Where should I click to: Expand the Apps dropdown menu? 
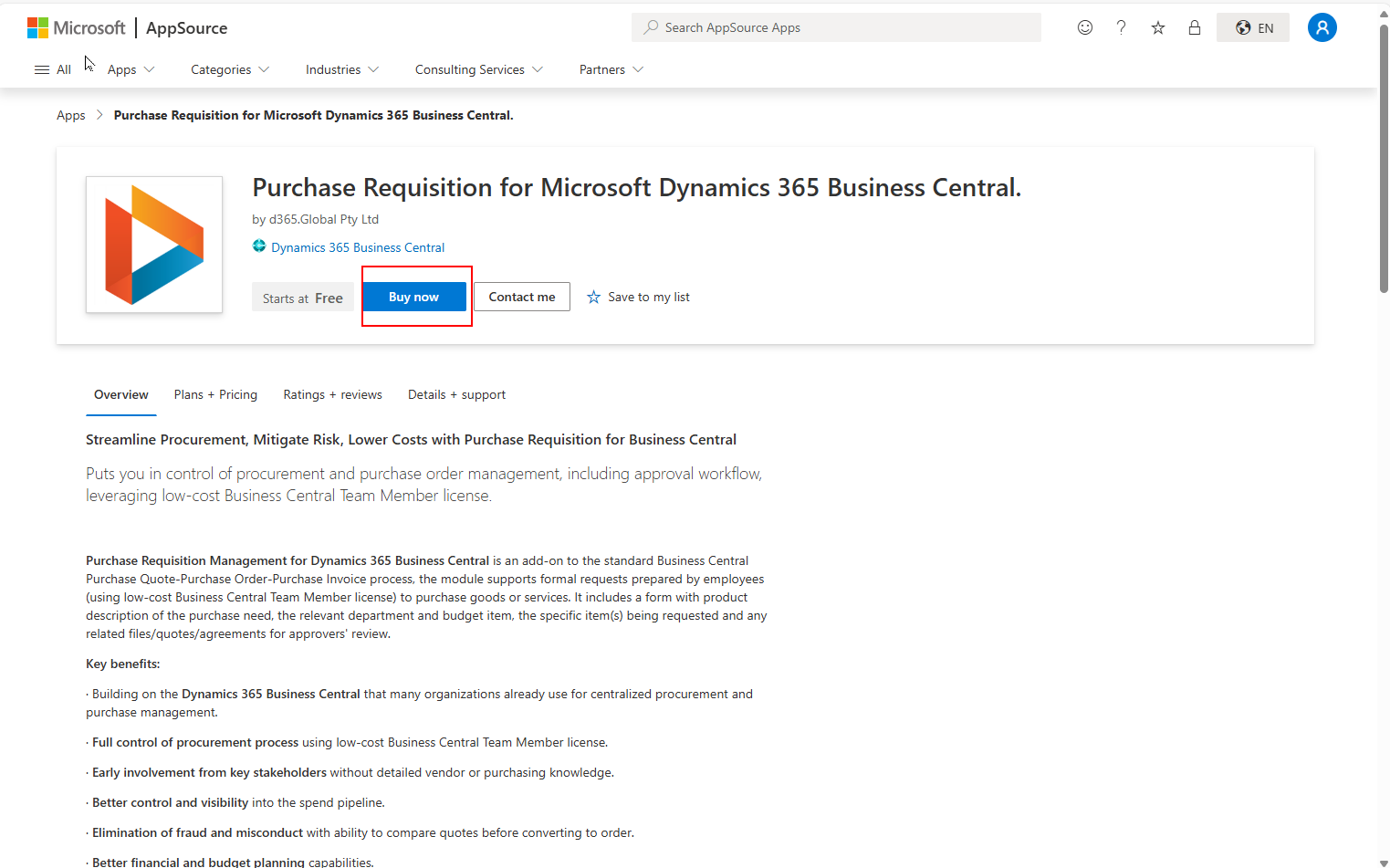(x=131, y=69)
